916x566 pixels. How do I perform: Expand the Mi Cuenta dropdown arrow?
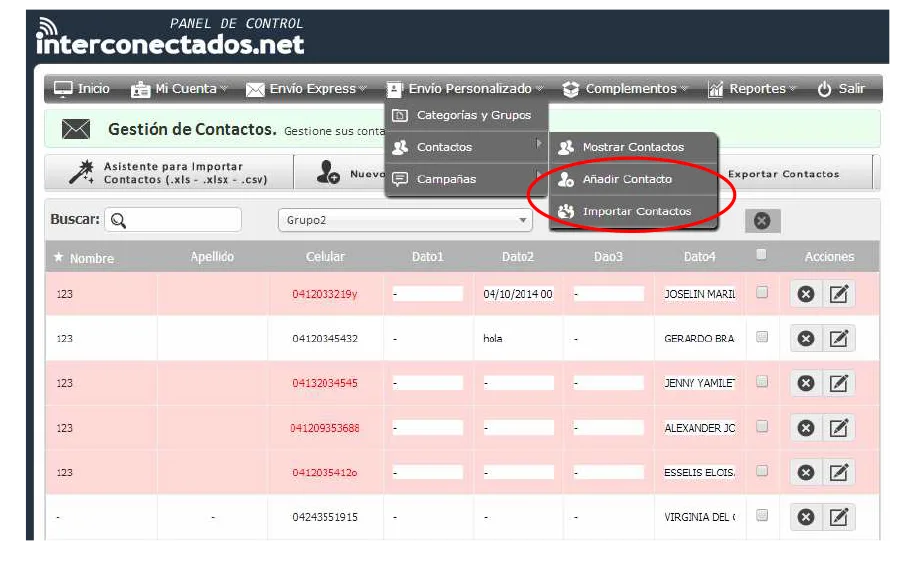224,89
